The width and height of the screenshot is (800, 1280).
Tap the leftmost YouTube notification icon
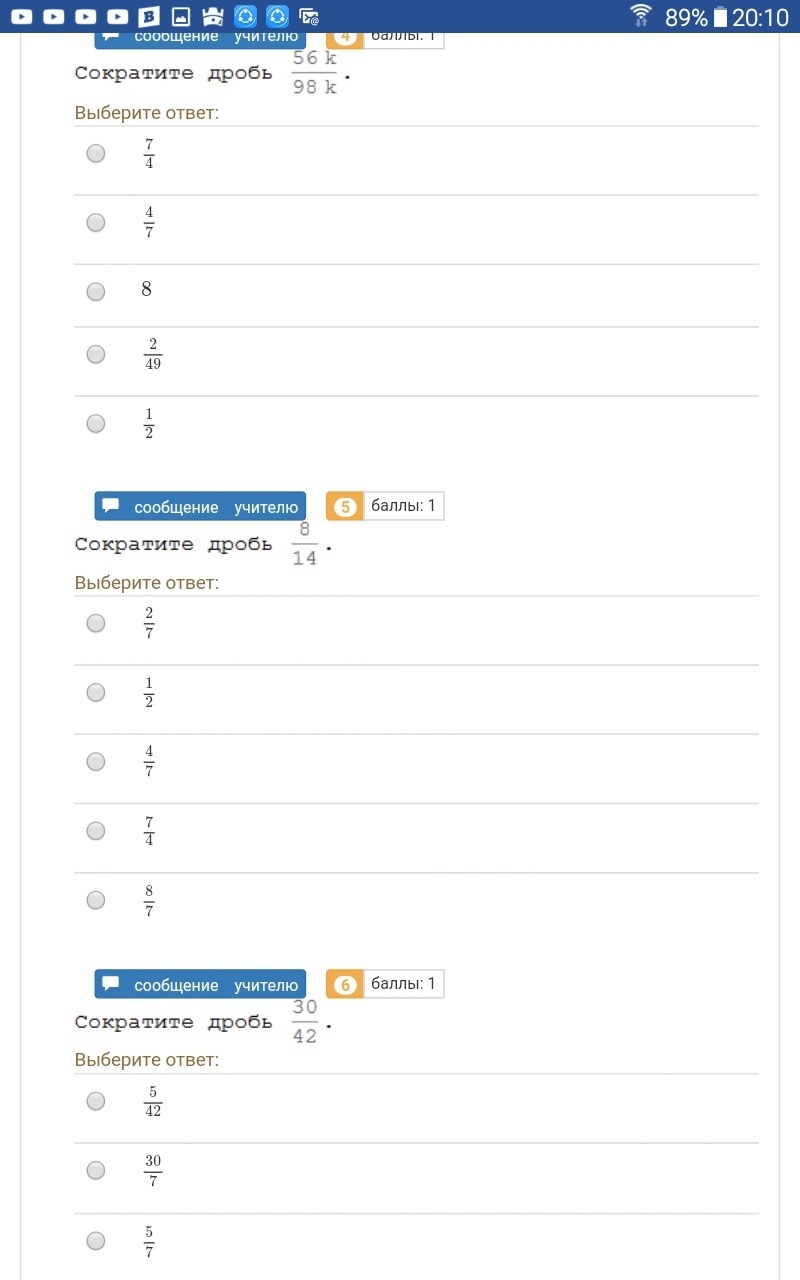(22, 16)
